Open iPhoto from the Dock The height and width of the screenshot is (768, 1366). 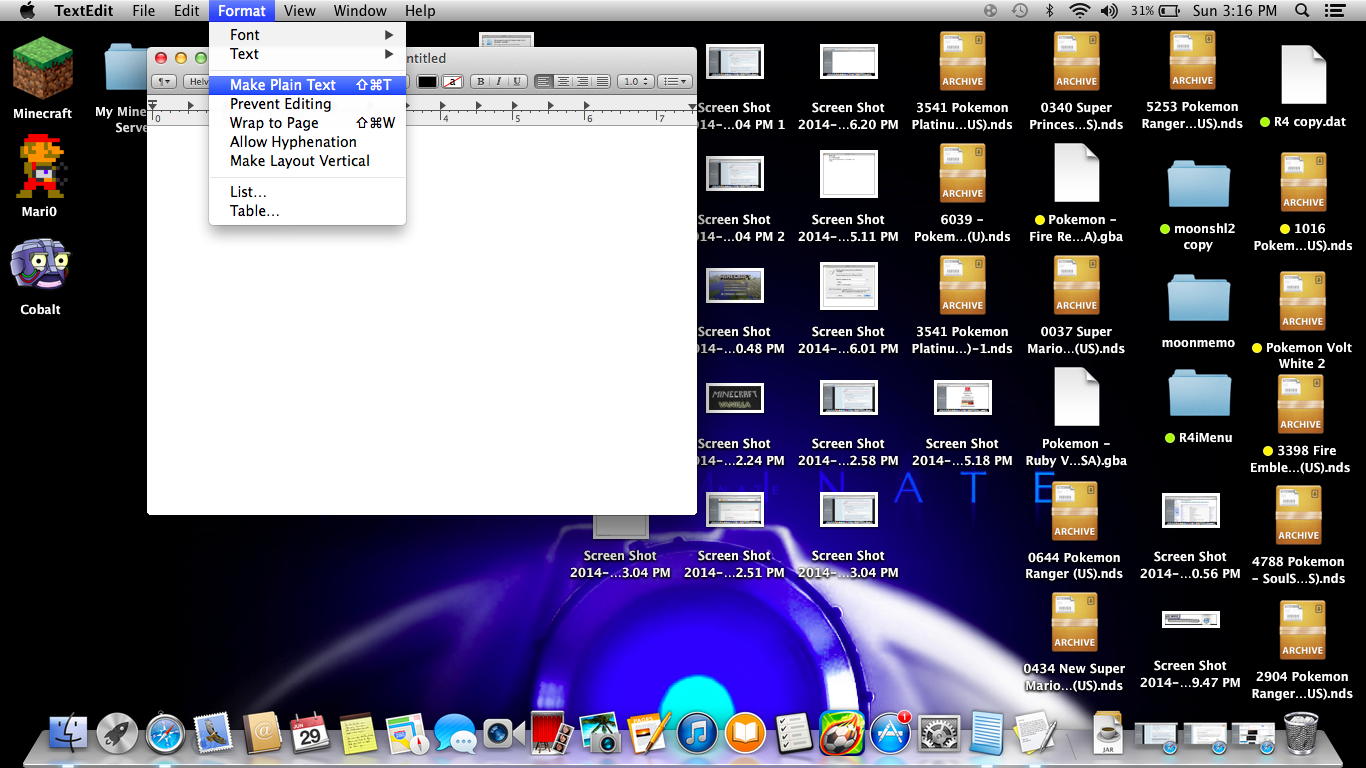point(600,734)
